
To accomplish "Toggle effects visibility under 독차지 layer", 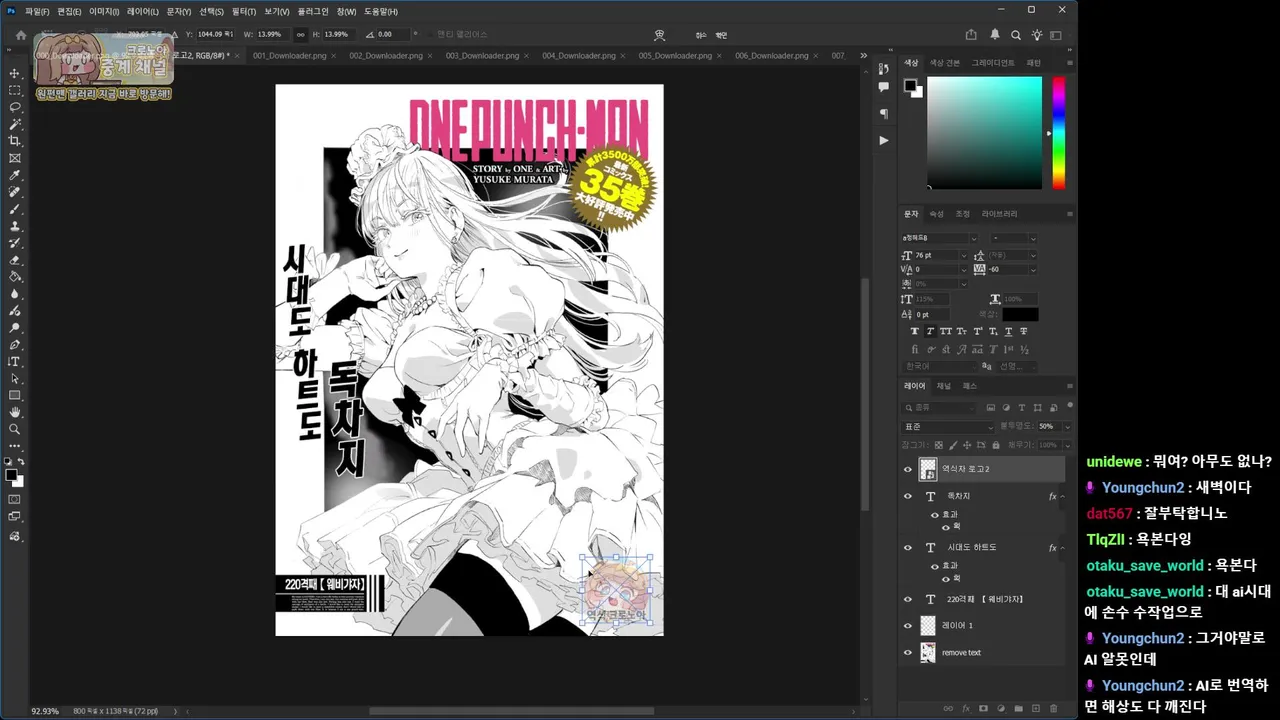I will click(935, 515).
